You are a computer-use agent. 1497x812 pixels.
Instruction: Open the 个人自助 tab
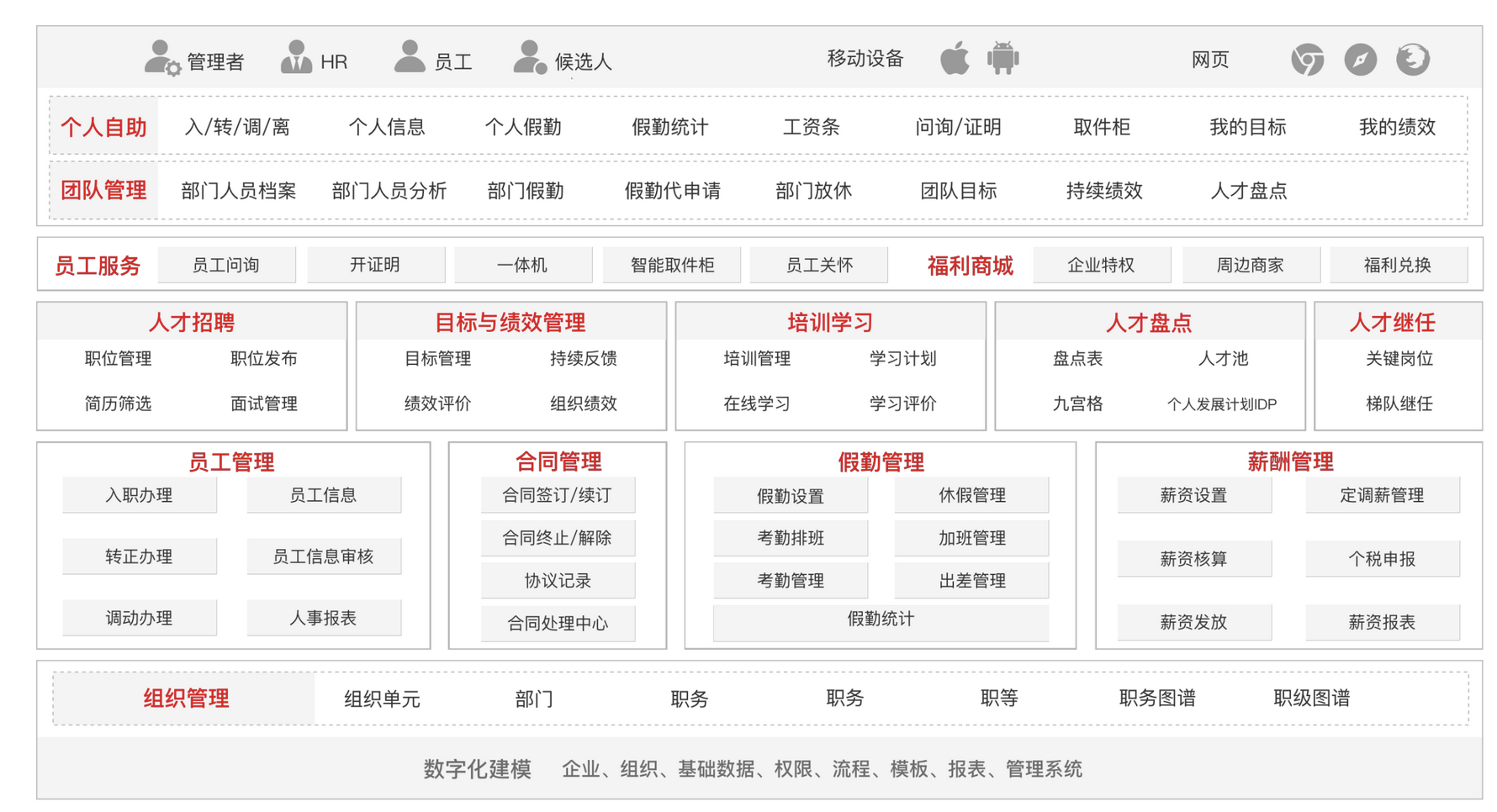104,127
